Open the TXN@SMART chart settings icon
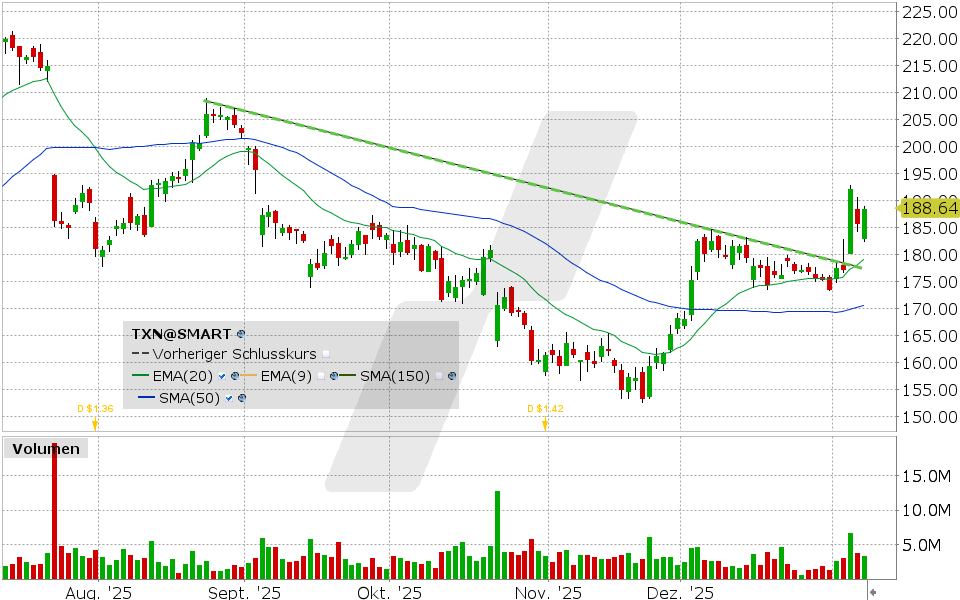 pos(242,334)
